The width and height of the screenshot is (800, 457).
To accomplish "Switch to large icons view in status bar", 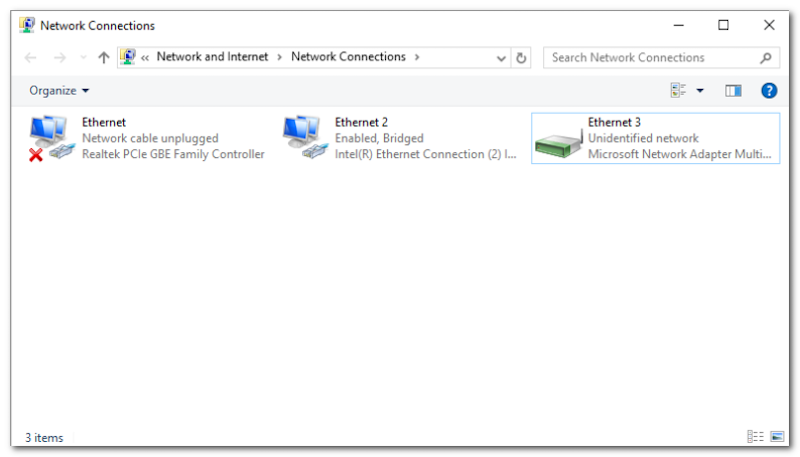I will [777, 437].
